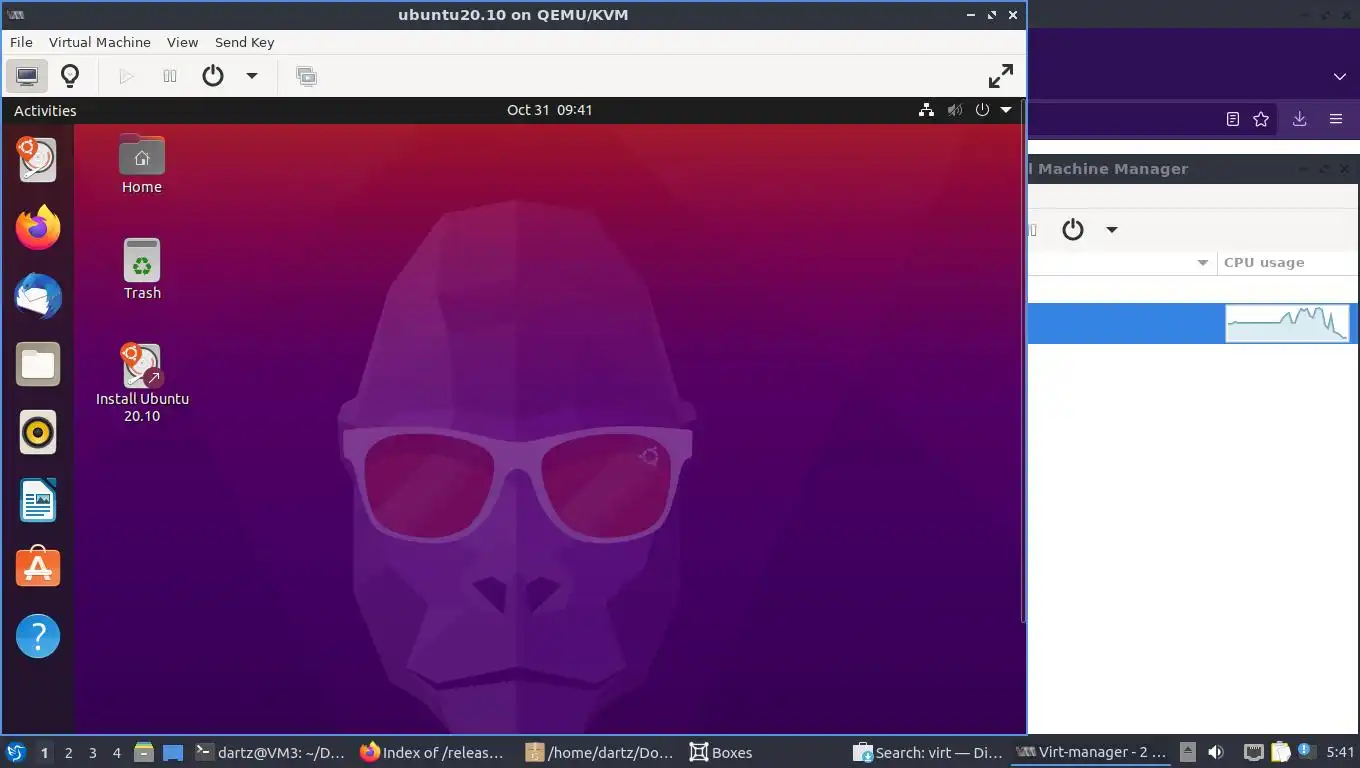Expand the guest system menu arrow
Viewport: 1360px width, 768px height.
point(1006,110)
